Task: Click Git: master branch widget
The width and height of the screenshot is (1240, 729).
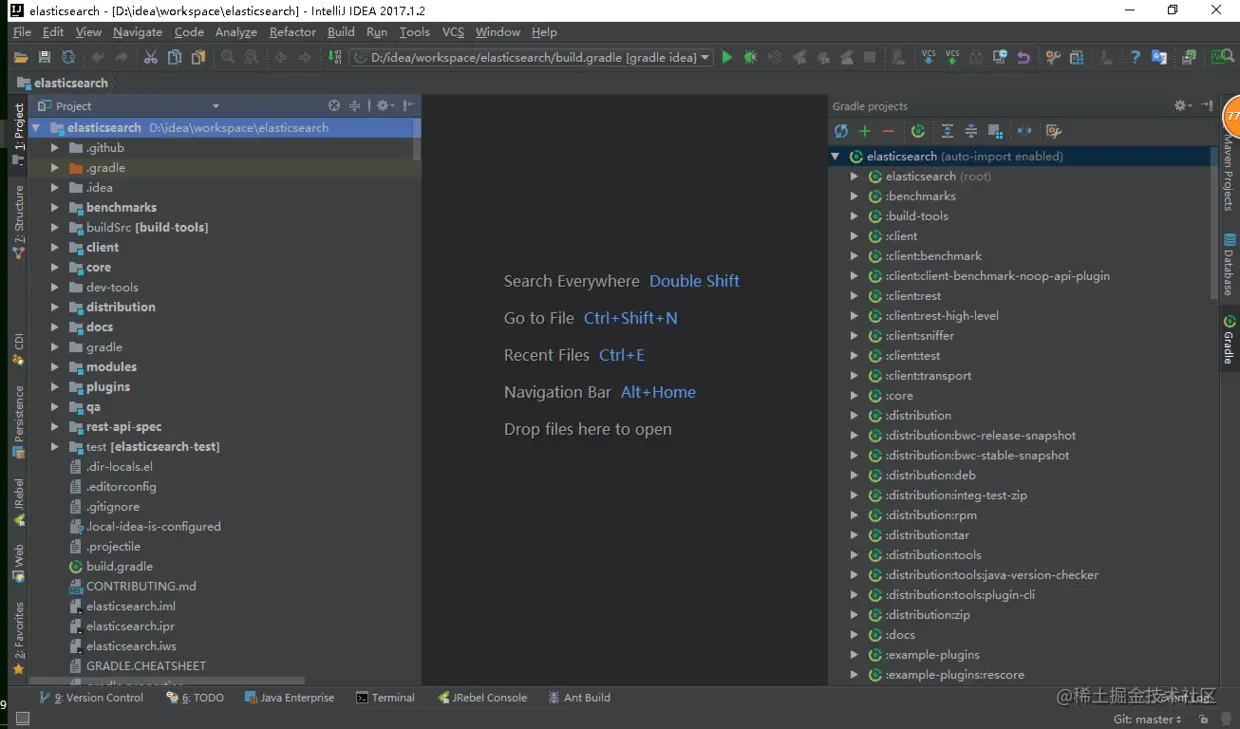Action: (1147, 719)
